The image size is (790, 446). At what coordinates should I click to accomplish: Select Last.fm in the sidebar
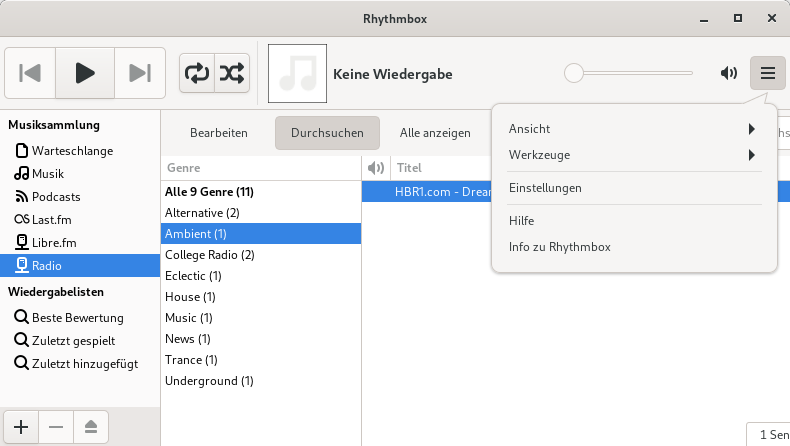(80, 220)
